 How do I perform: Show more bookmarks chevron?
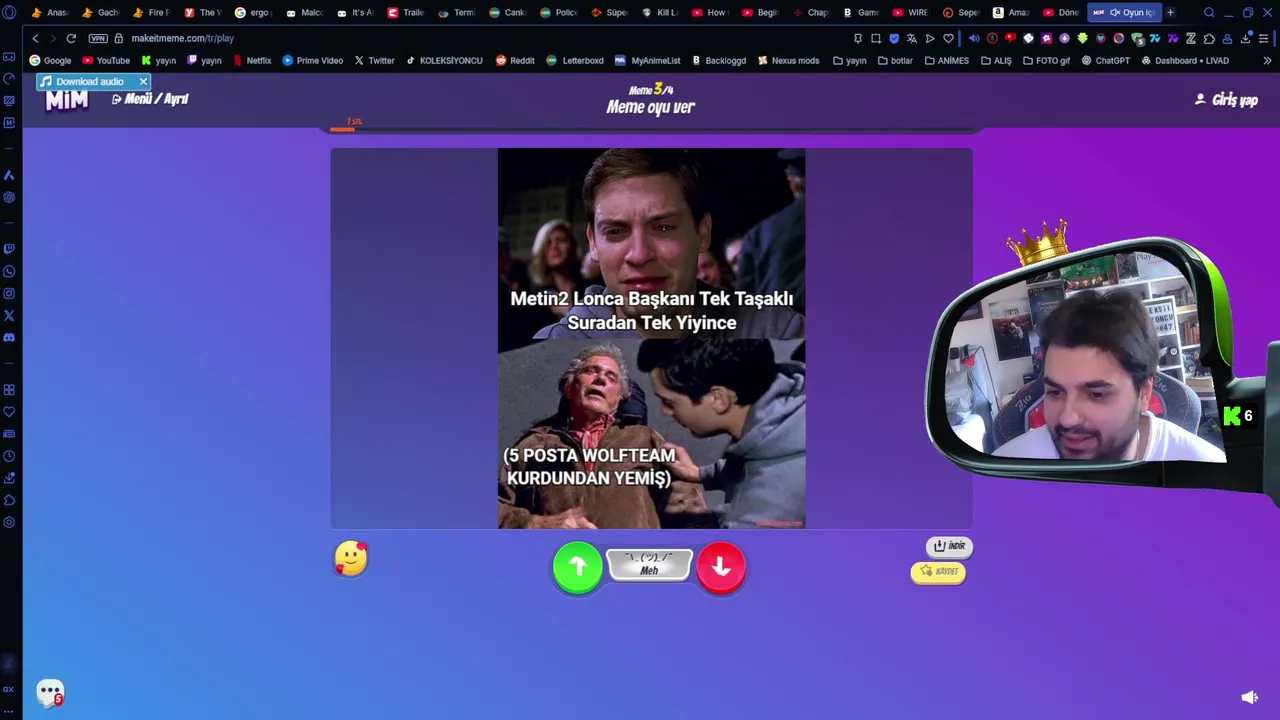point(1267,61)
